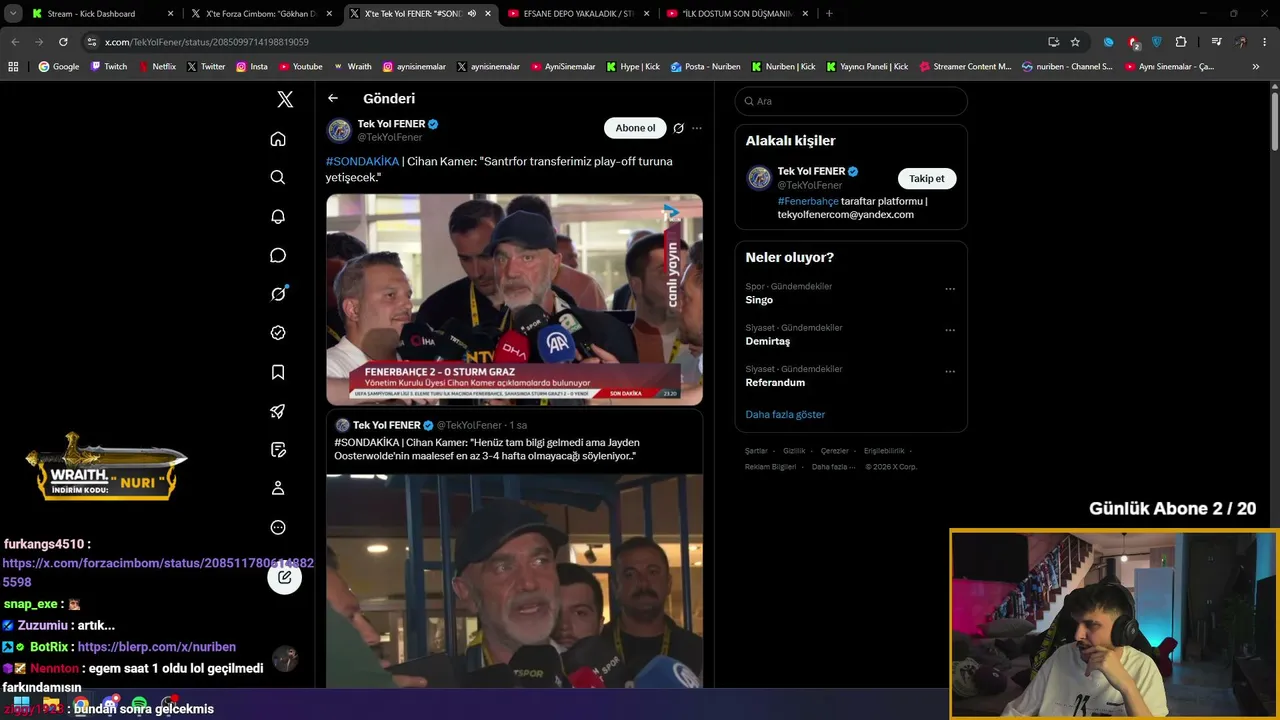Click Daha fazla göster under trends
1280x720 pixels.
(785, 414)
